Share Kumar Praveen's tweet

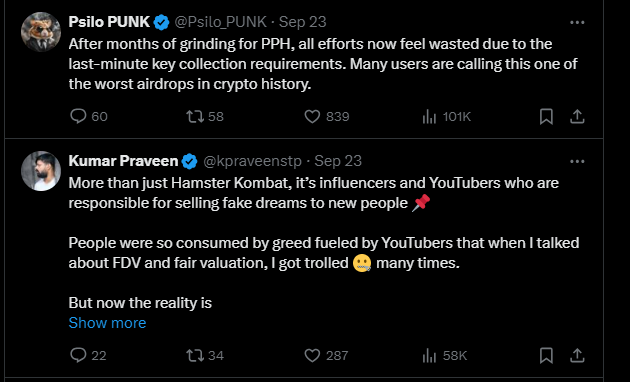(x=577, y=355)
